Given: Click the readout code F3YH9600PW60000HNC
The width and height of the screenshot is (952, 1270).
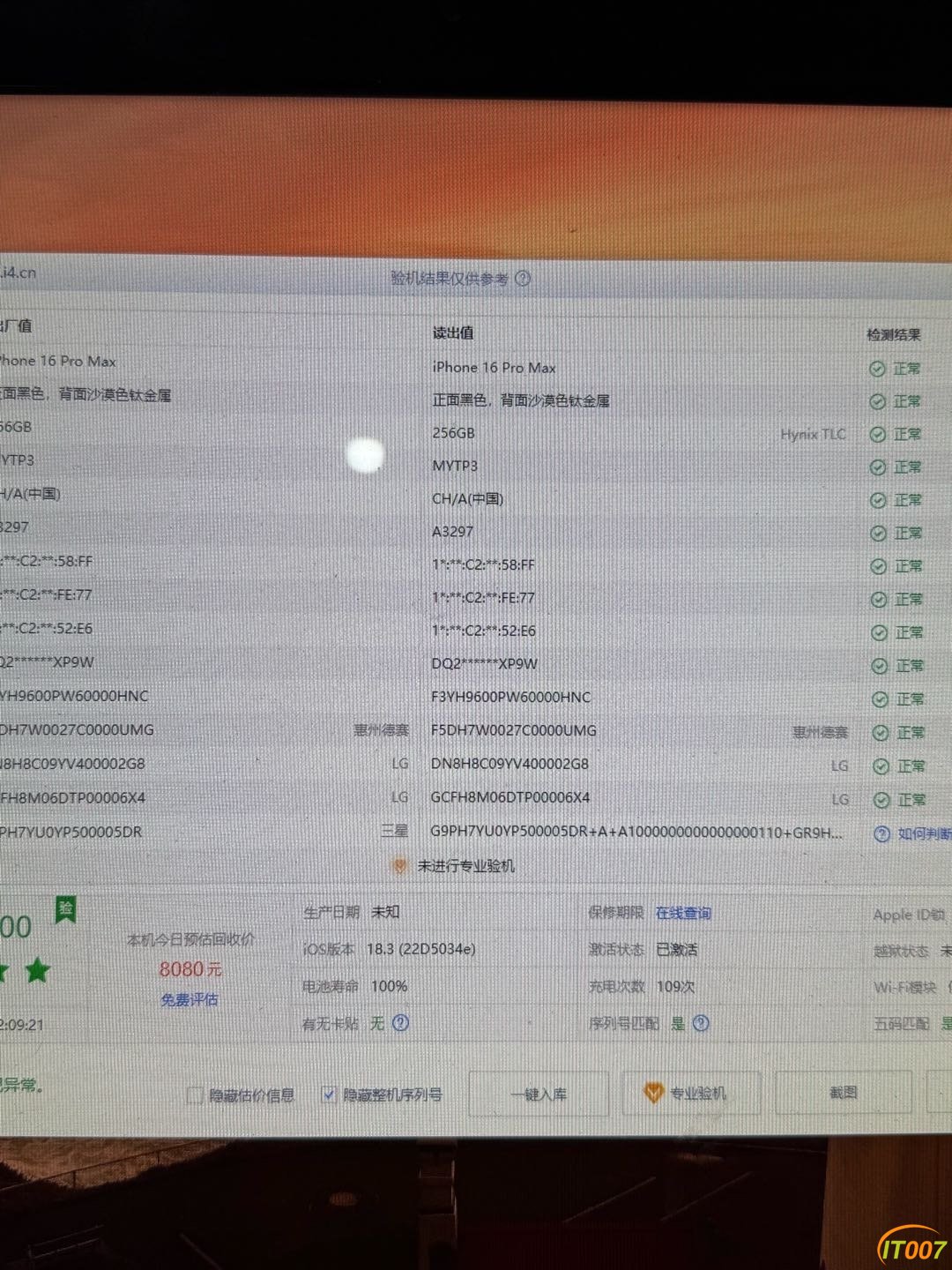Looking at the screenshot, I should [510, 697].
